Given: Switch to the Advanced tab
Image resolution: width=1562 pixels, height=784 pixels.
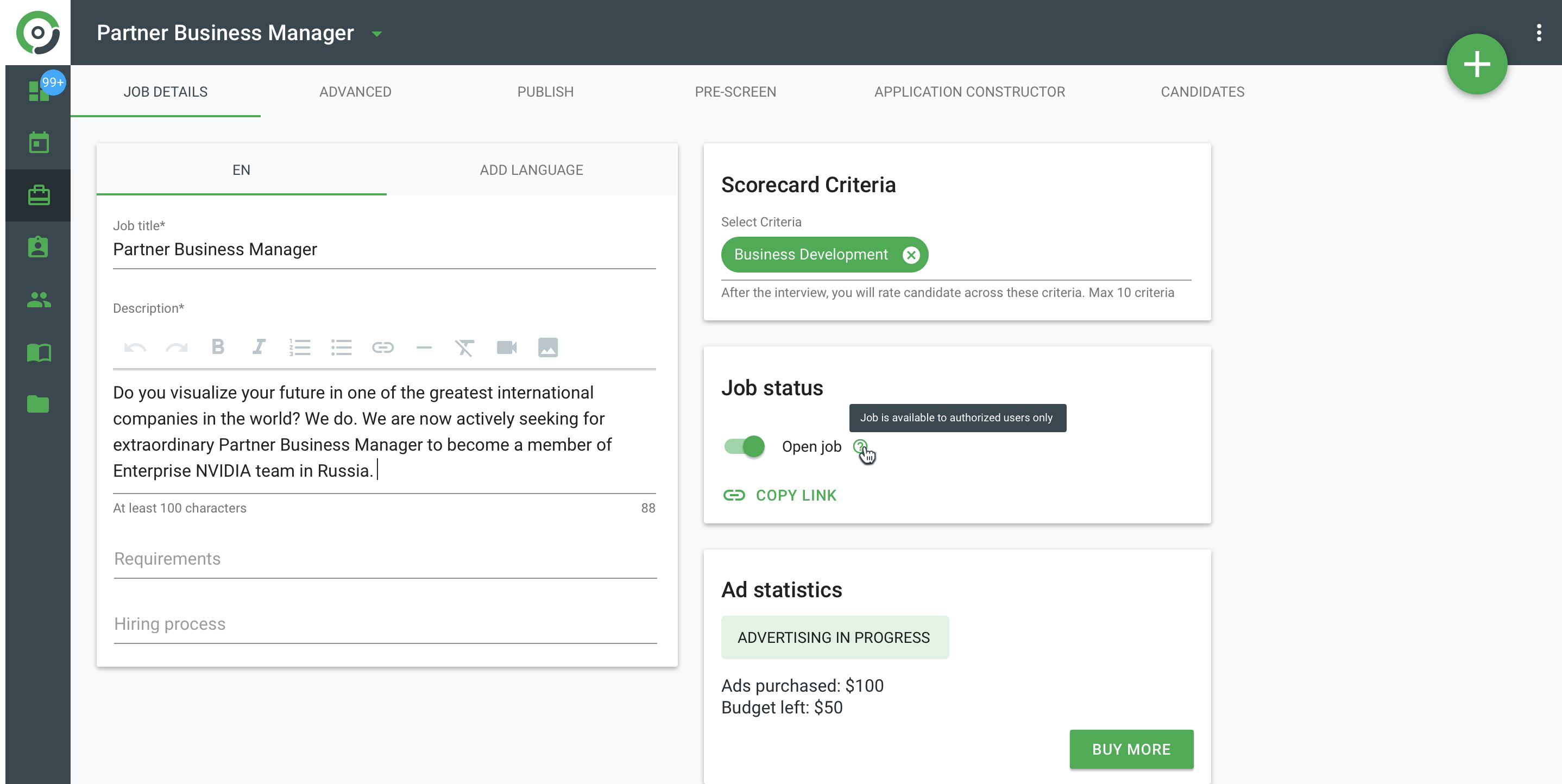Looking at the screenshot, I should point(355,92).
